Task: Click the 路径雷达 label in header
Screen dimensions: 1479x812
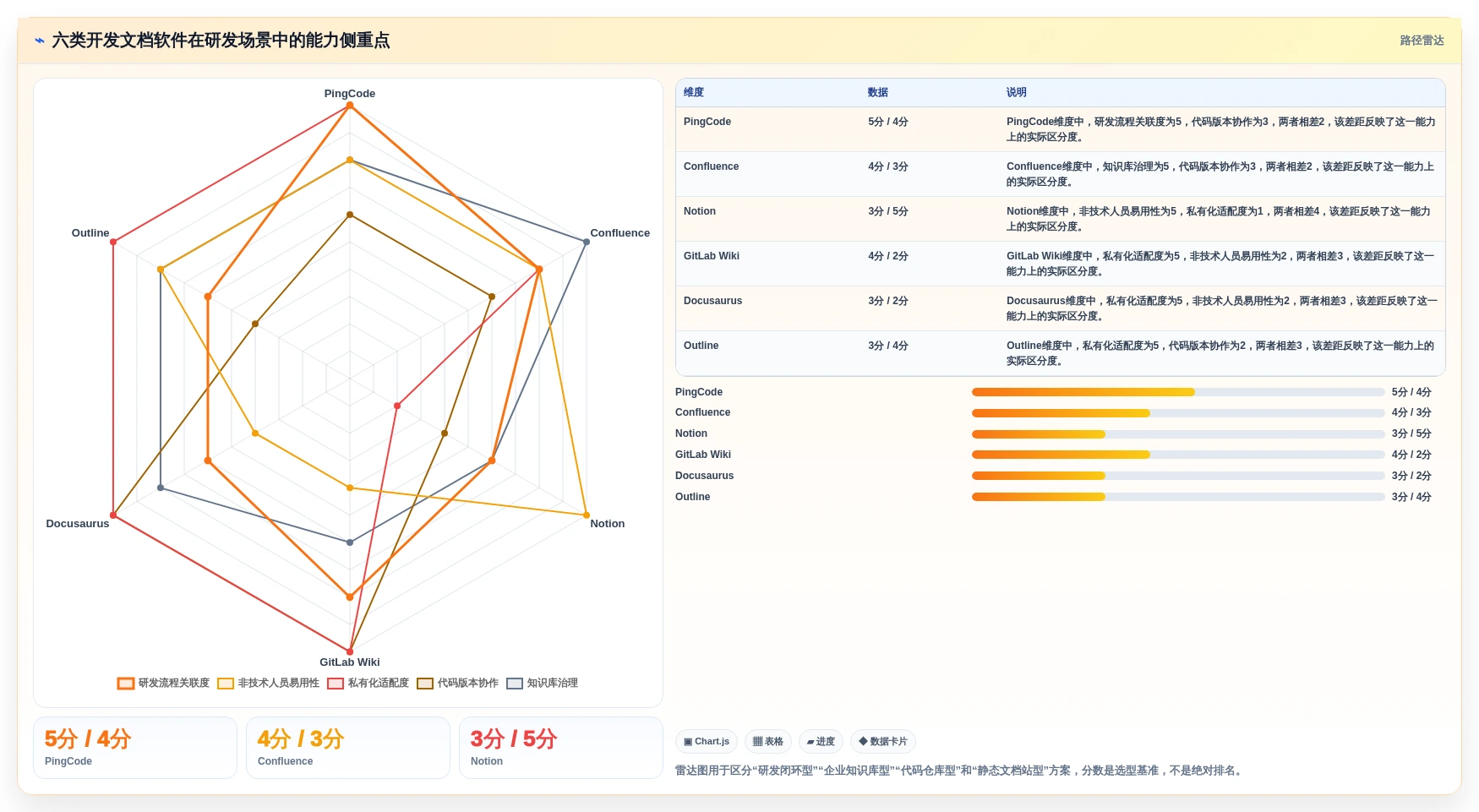Action: pos(1422,41)
